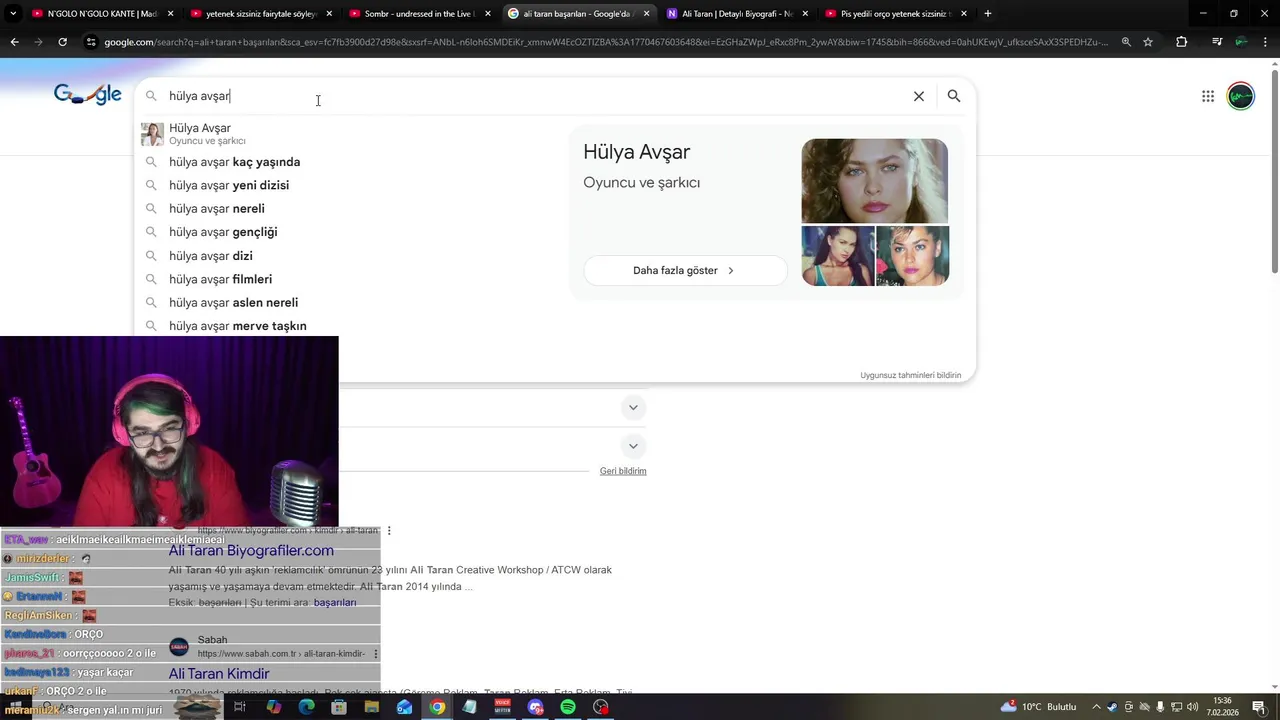Open Google Chrome from the taskbar
This screenshot has width=1280, height=720.
point(437,707)
